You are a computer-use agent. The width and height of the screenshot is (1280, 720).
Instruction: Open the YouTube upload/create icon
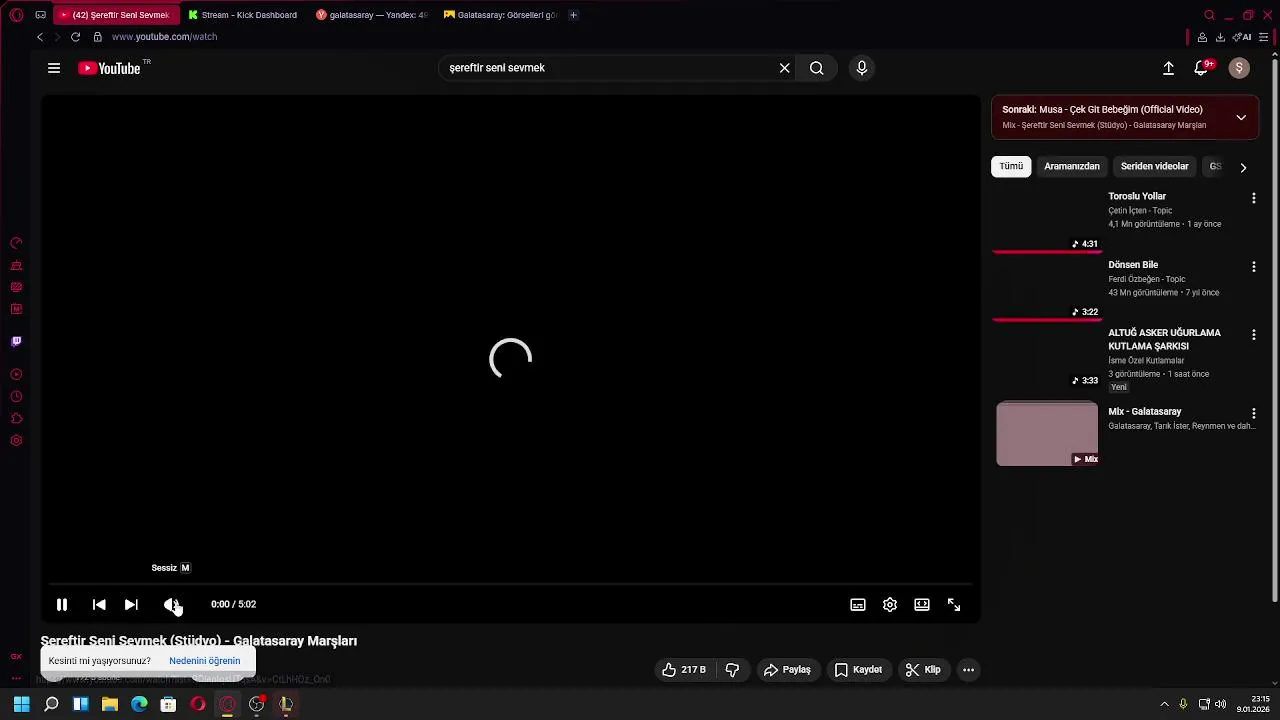coord(1168,68)
